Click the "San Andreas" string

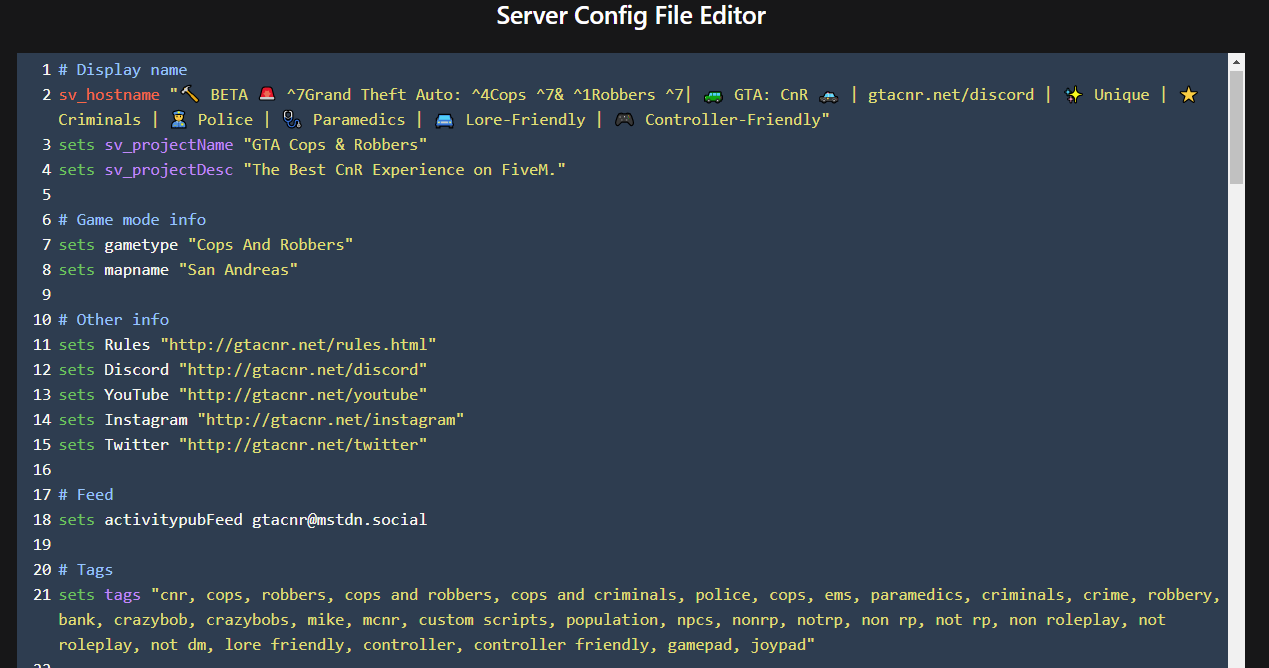[238, 270]
